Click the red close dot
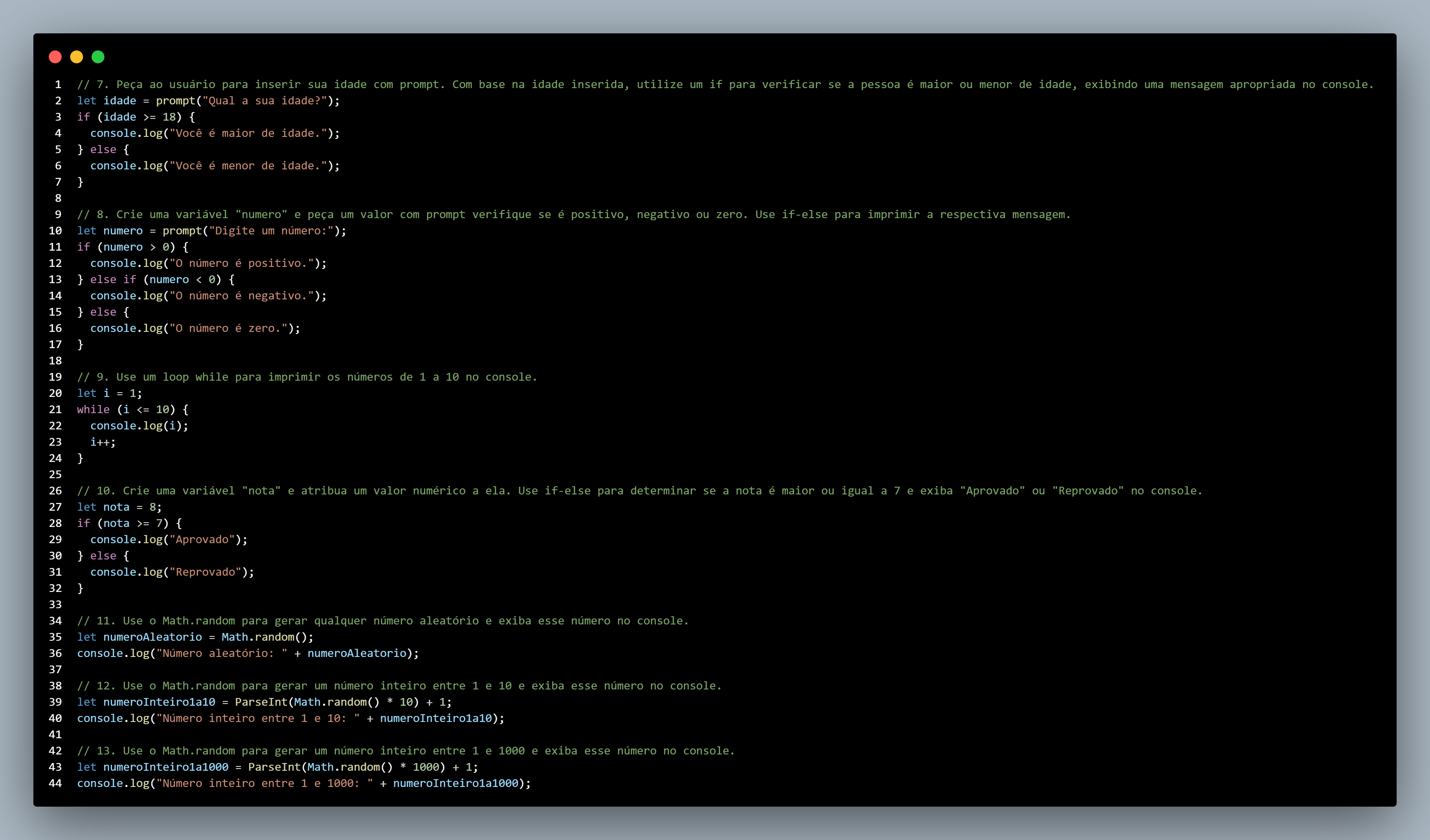This screenshot has height=840, width=1430. pos(55,57)
